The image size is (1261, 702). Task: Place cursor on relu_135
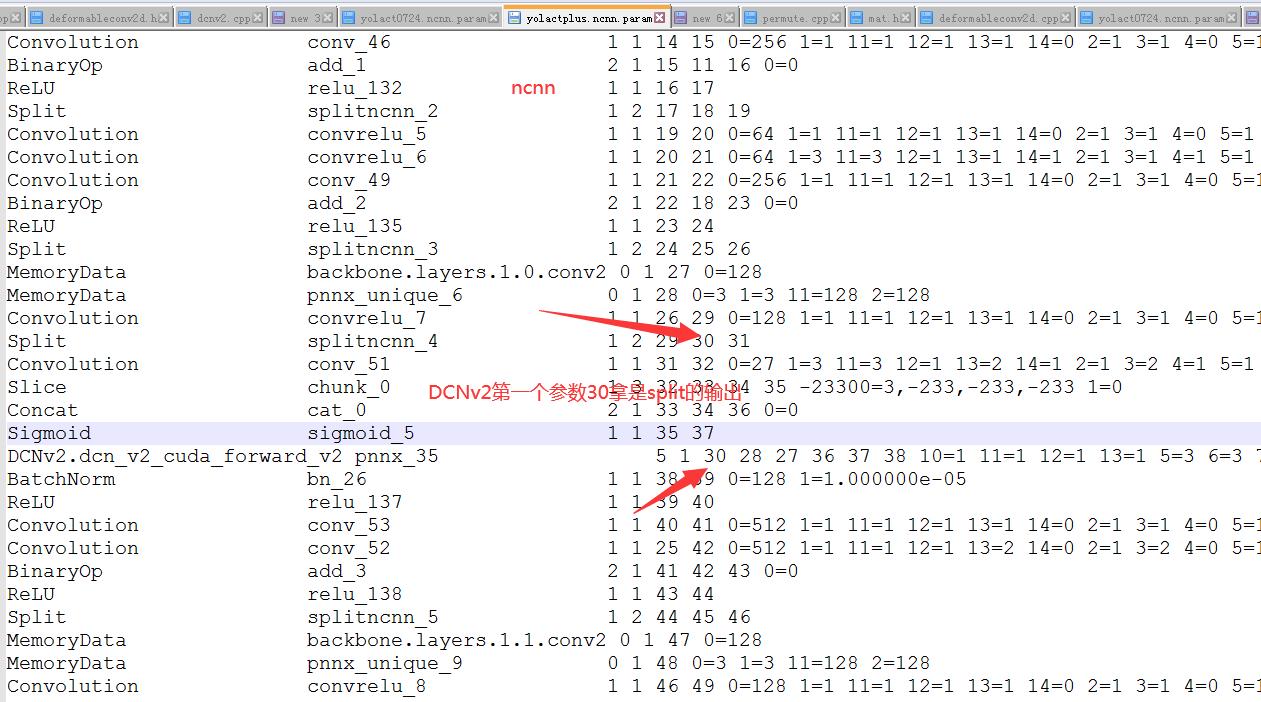tap(355, 226)
